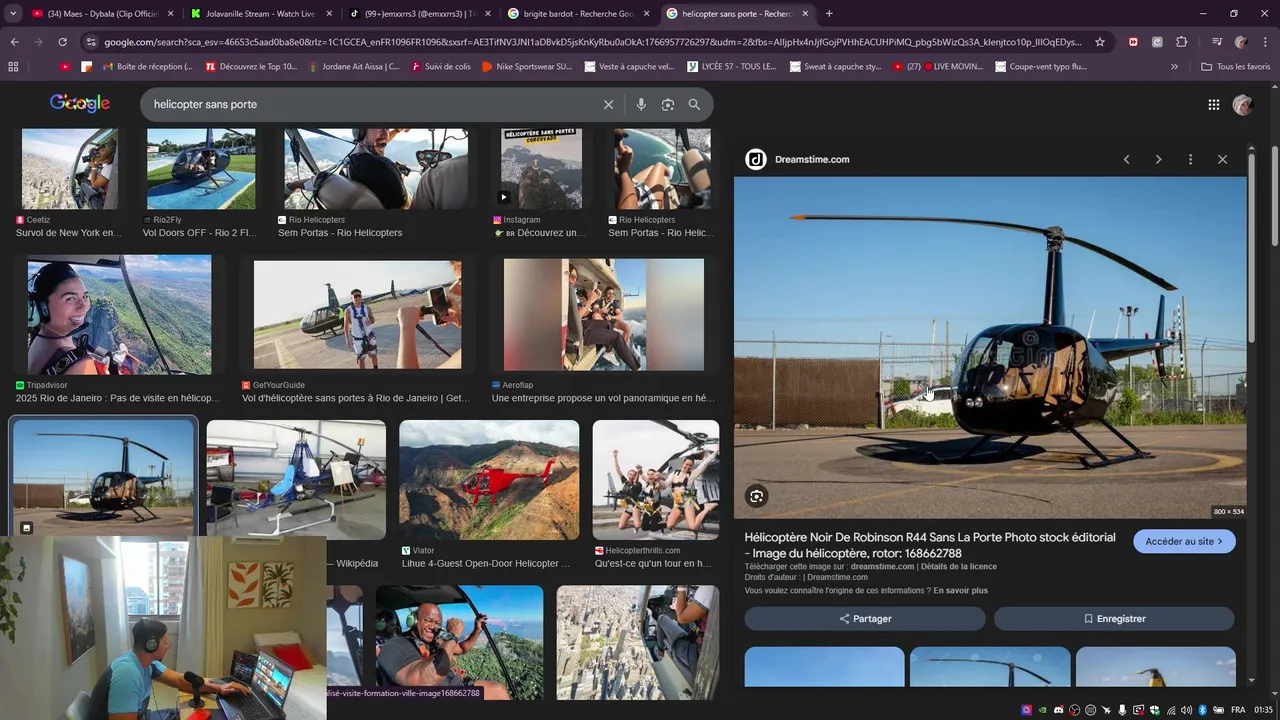This screenshot has width=1280, height=720.
Task: Open Boîte de réception bookmark
Action: coord(147,66)
